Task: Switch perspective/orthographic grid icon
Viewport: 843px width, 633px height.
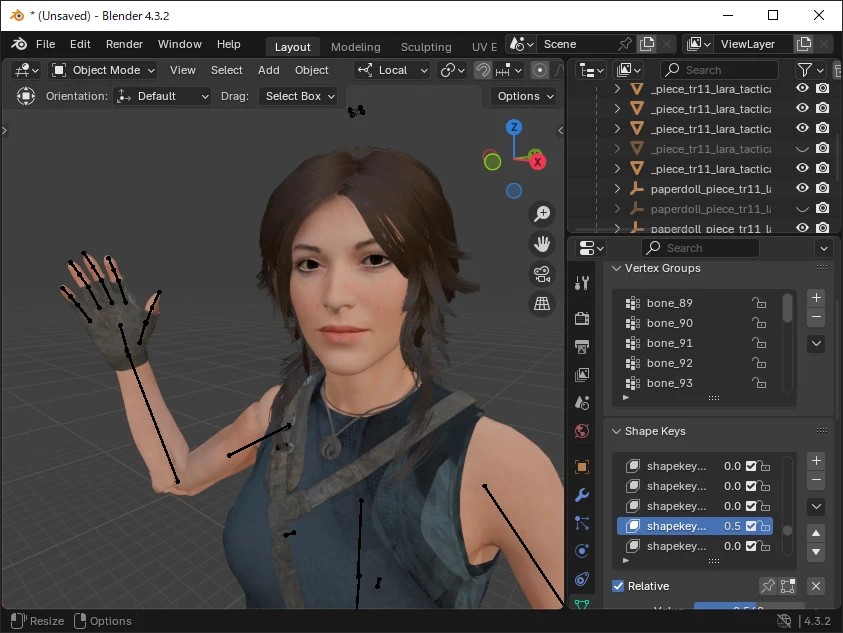Action: (x=542, y=304)
